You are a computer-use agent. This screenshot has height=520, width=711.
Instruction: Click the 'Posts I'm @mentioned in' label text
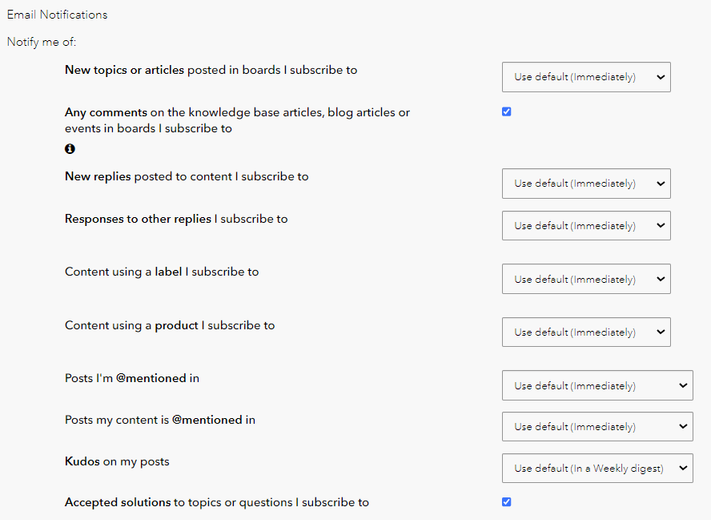[x=132, y=378]
